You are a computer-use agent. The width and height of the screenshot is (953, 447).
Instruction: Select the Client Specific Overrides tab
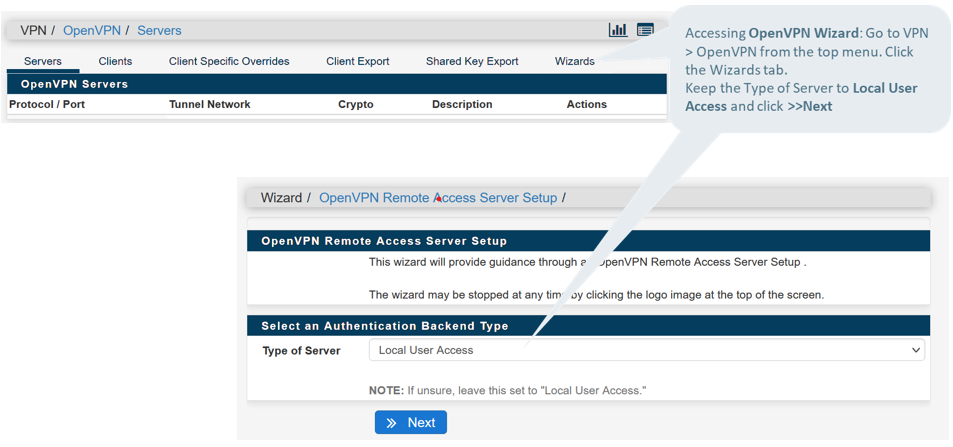[x=229, y=61]
